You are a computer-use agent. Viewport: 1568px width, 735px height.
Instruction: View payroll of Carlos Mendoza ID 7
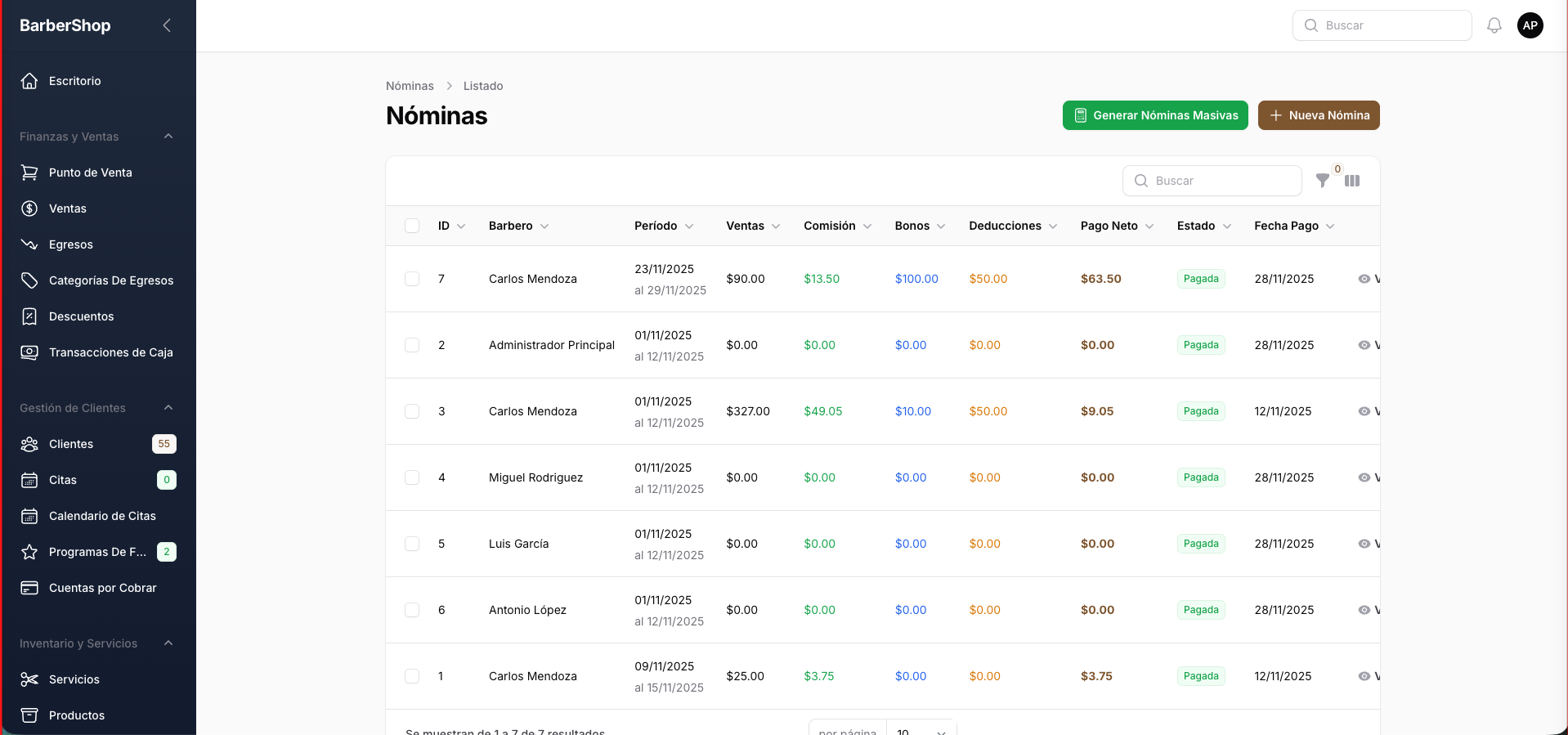pos(1369,279)
